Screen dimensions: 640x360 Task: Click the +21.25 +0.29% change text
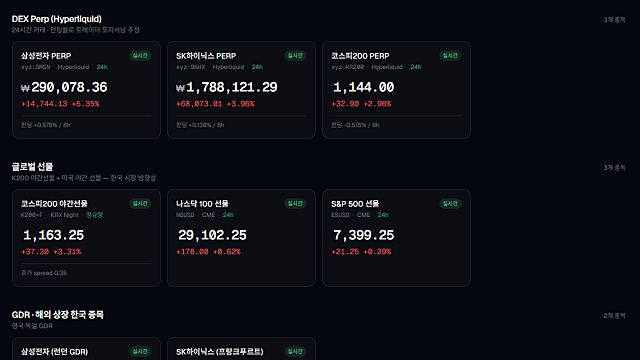click(x=361, y=252)
